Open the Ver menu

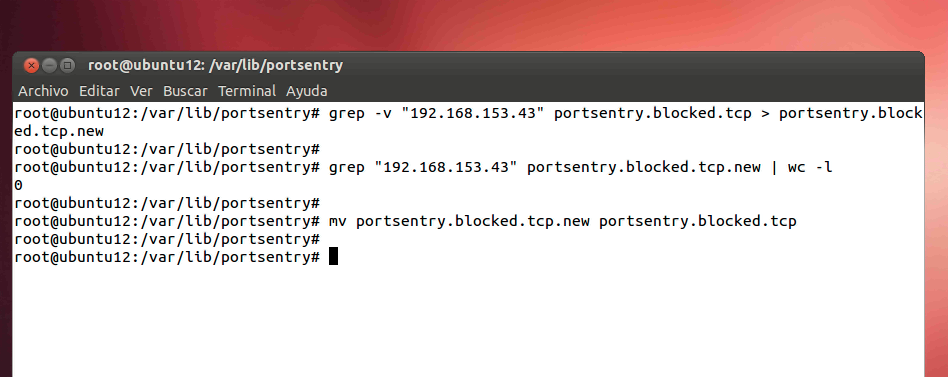(x=141, y=91)
